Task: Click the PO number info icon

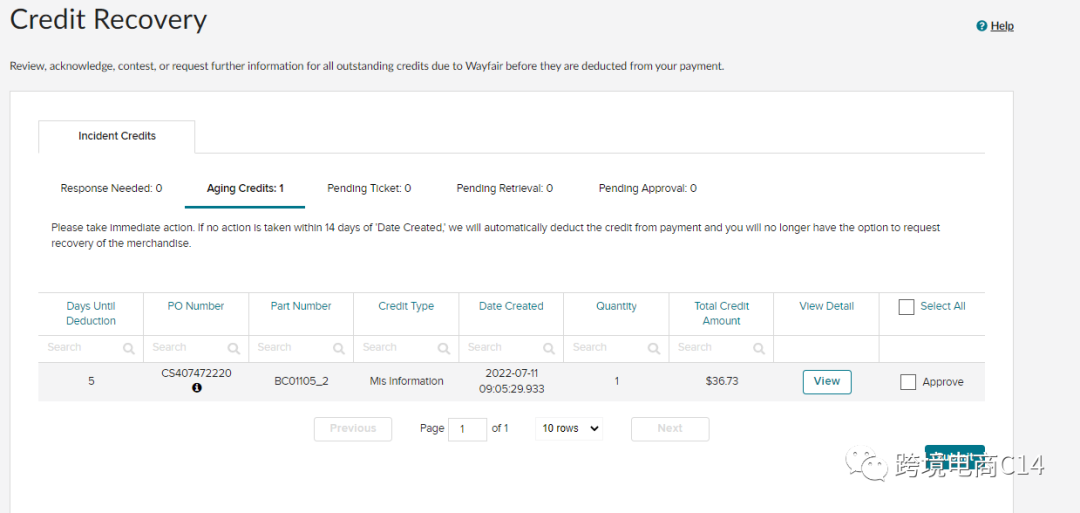Action: coord(197,388)
